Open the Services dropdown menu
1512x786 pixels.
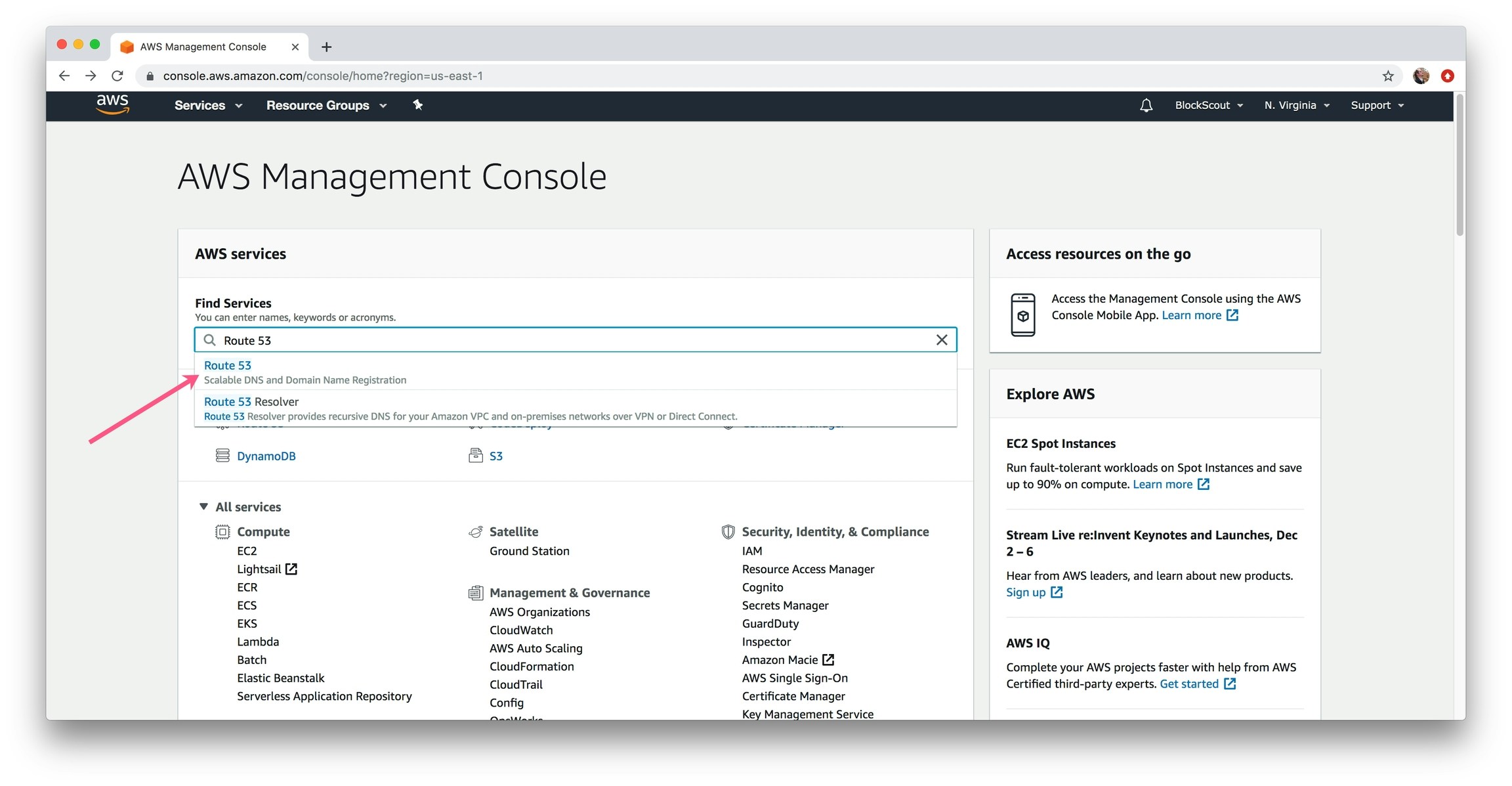point(208,105)
